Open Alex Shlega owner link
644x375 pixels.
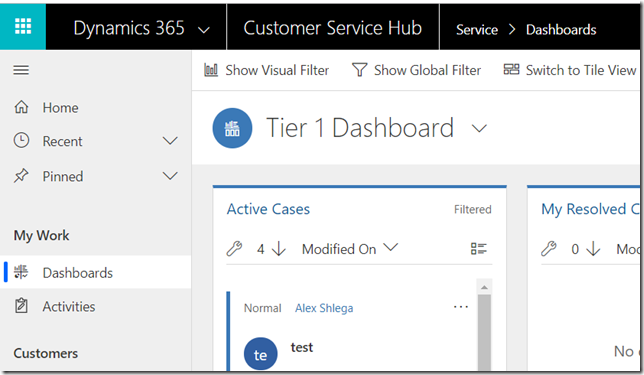(x=324, y=308)
